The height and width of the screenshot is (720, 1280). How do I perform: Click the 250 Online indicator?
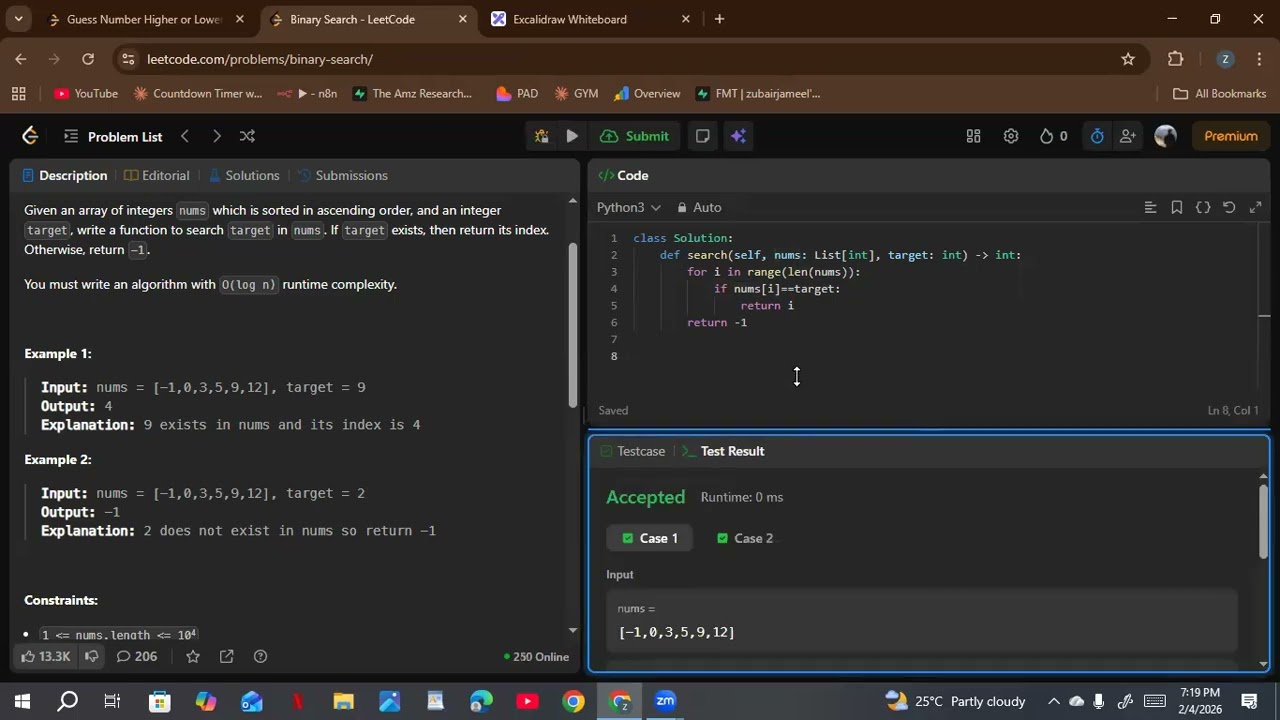tap(537, 657)
